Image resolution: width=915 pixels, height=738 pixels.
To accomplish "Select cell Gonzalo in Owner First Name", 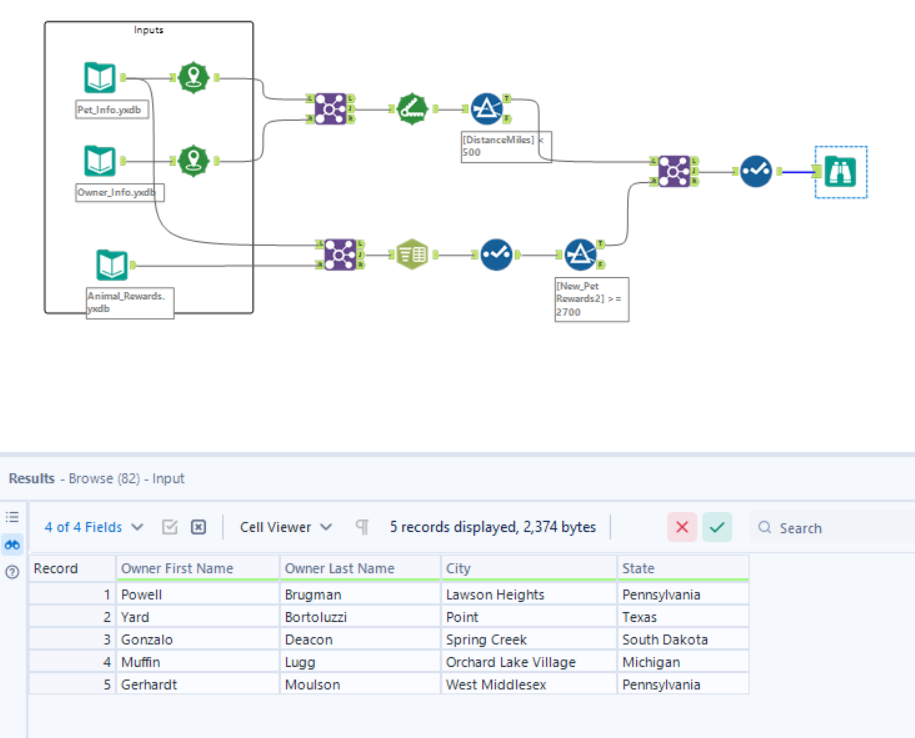I will coord(198,639).
